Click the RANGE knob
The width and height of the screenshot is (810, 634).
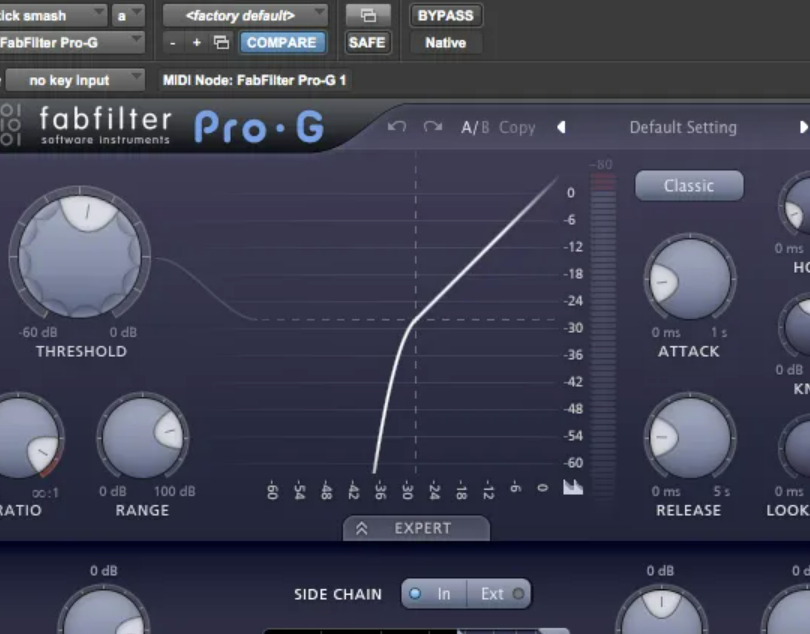[143, 437]
